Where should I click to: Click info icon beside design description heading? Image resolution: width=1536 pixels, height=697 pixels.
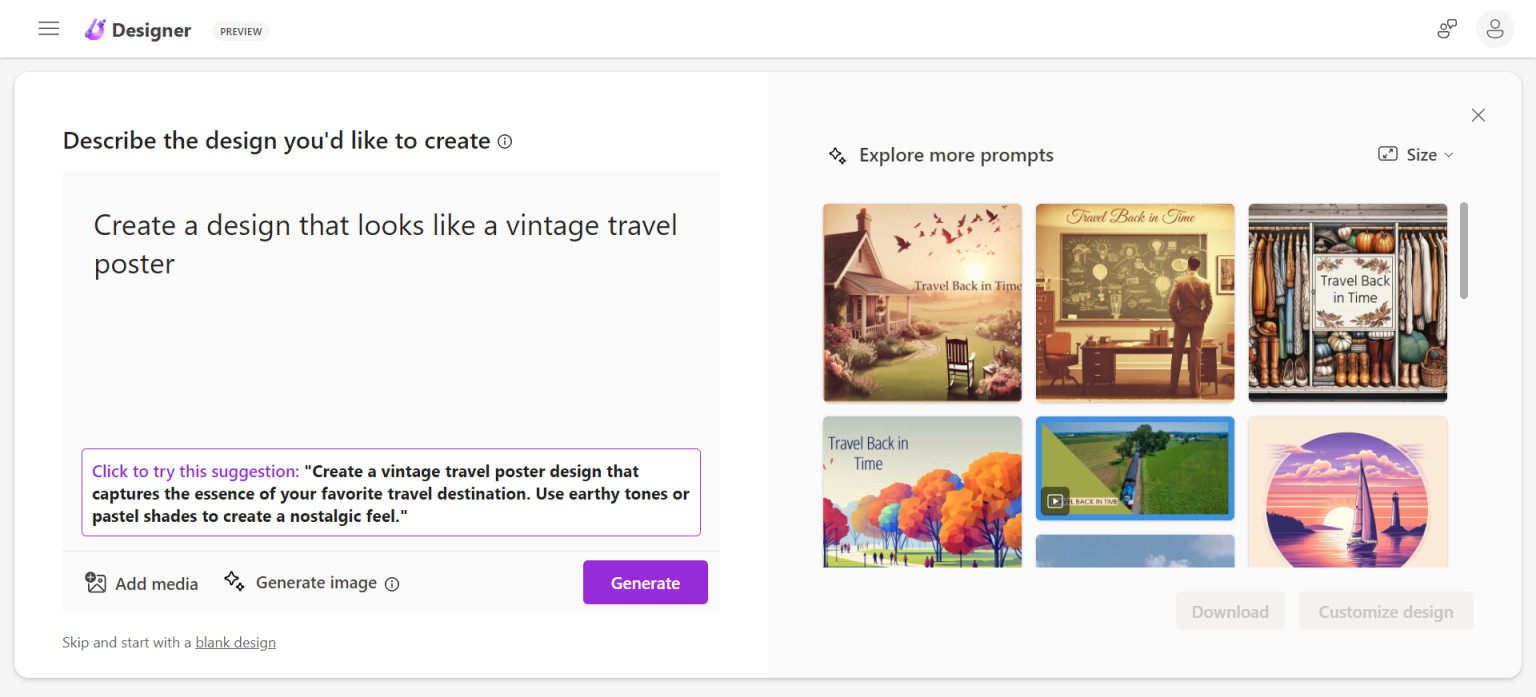click(x=505, y=142)
